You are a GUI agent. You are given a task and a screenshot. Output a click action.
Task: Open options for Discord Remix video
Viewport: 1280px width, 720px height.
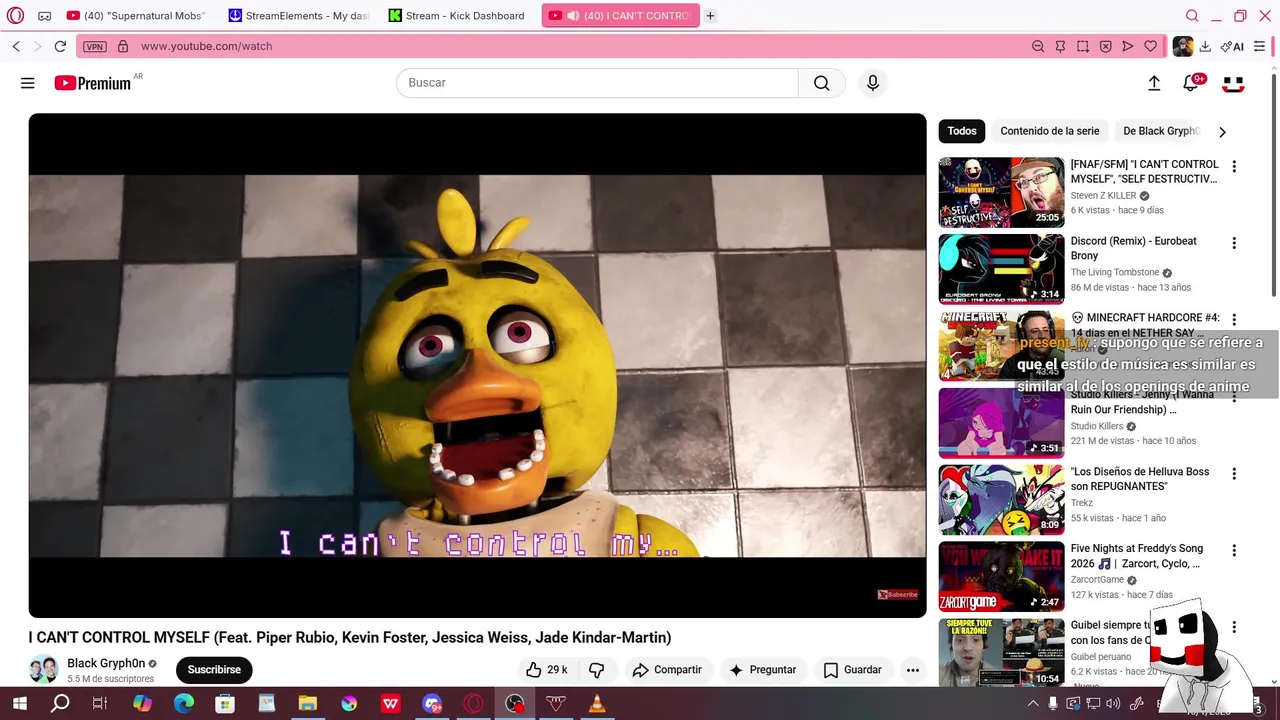click(x=1234, y=243)
